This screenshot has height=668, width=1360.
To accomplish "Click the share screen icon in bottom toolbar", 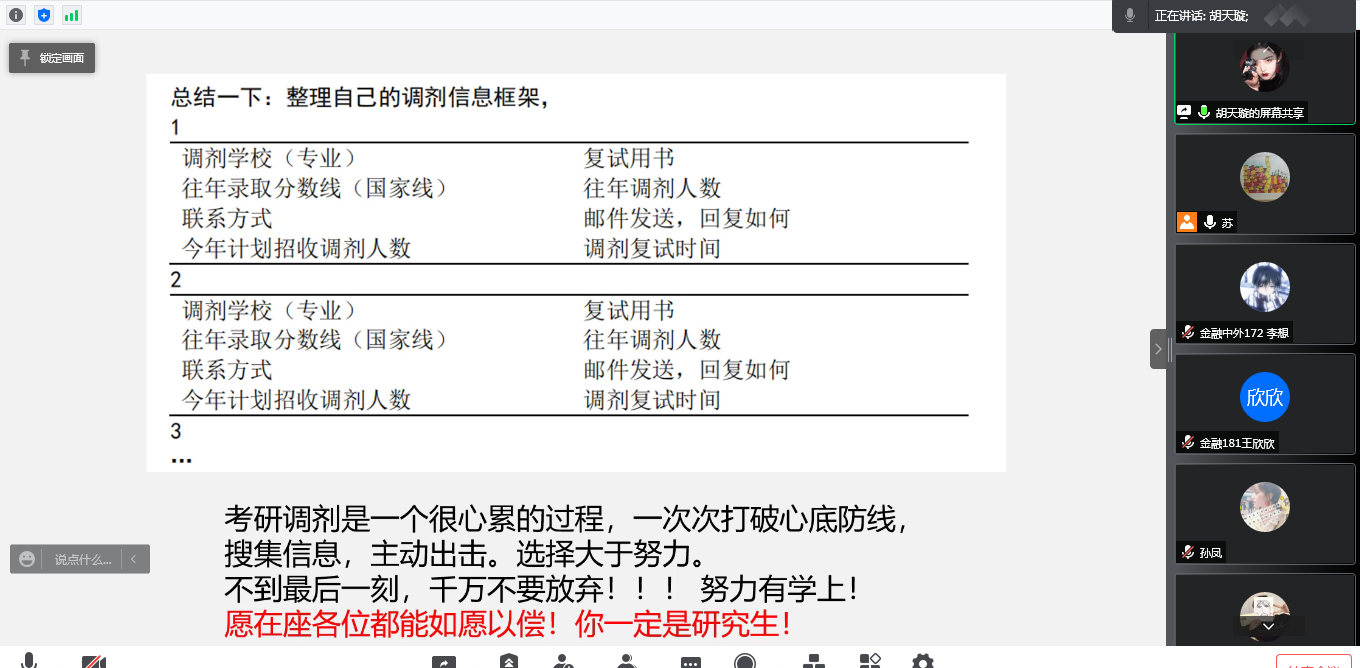I will pyautogui.click(x=444, y=662).
